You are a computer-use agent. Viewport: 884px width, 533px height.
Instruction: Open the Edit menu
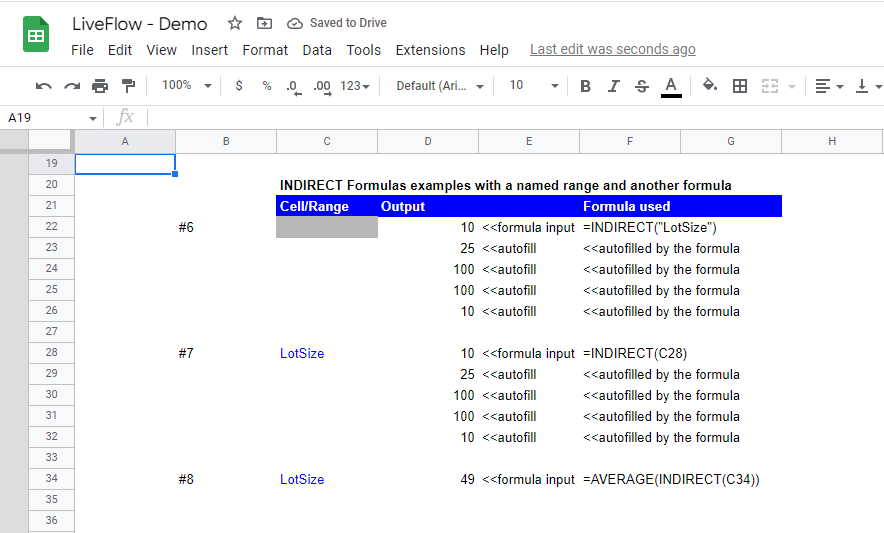point(120,50)
